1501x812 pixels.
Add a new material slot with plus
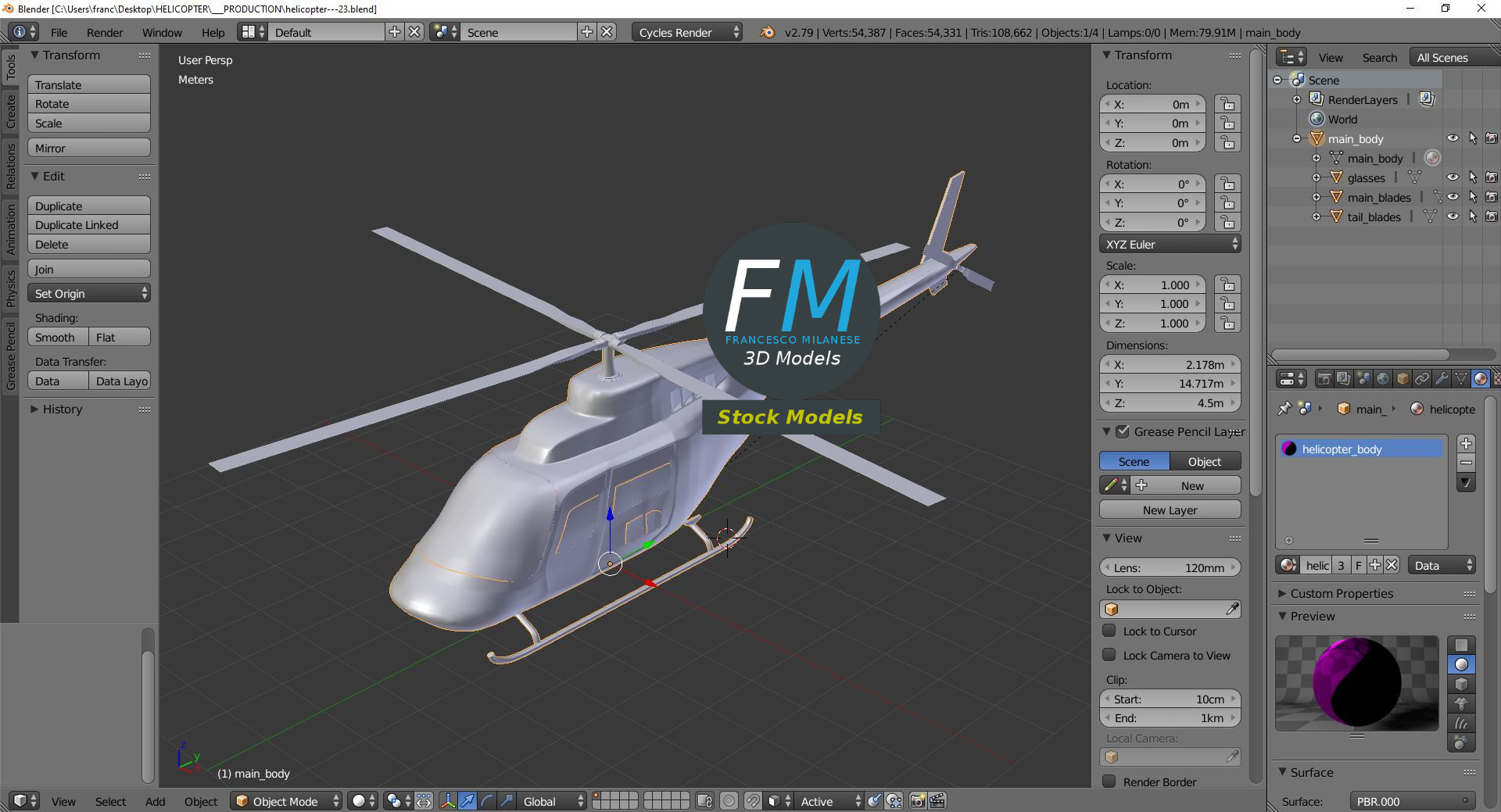[1467, 444]
